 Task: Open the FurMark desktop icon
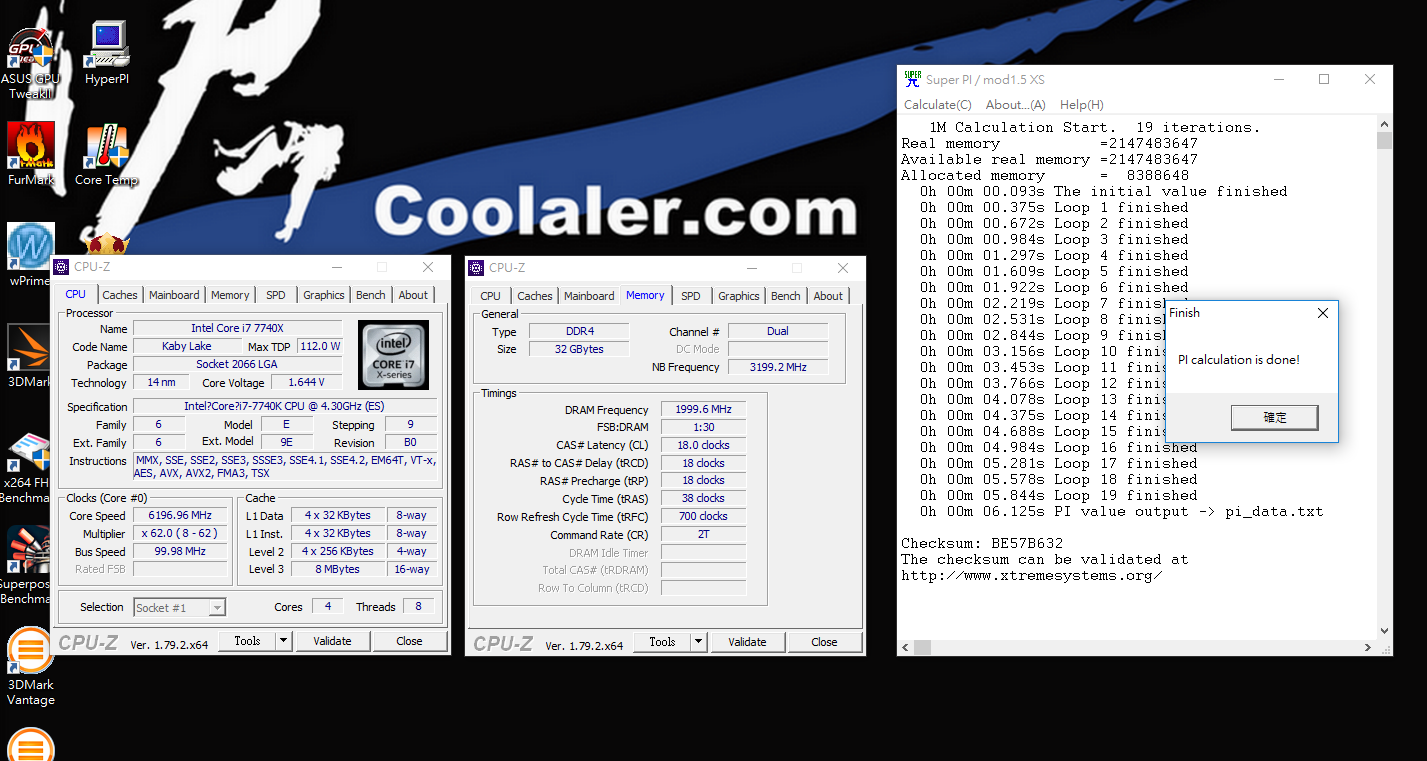pyautogui.click(x=30, y=154)
